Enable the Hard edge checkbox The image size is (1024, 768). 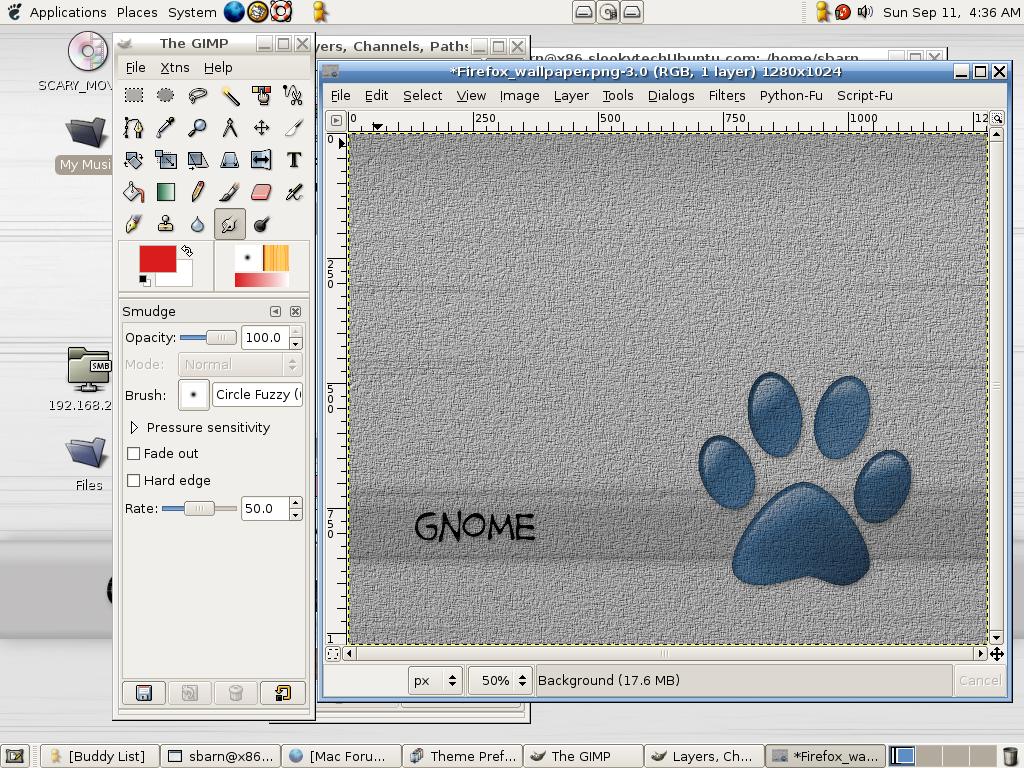pyautogui.click(x=133, y=480)
